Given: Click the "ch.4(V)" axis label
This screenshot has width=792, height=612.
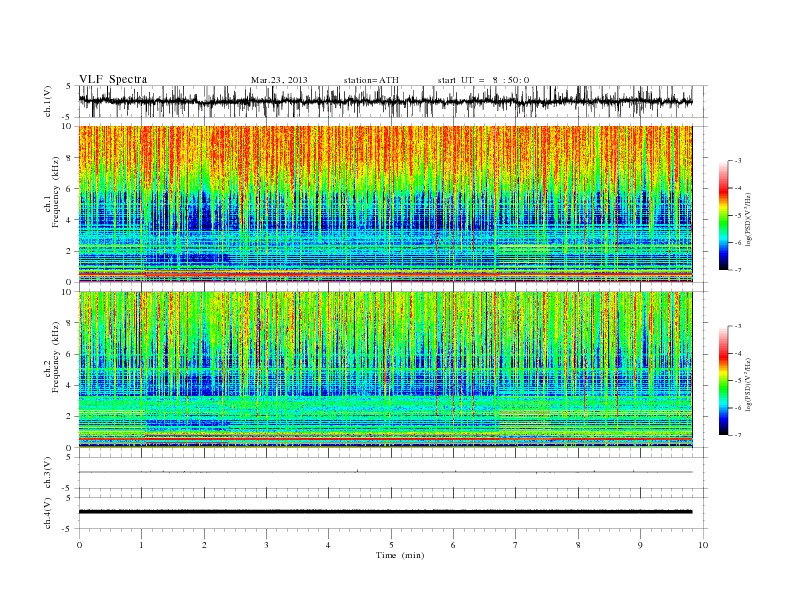Looking at the screenshot, I should point(48,513).
